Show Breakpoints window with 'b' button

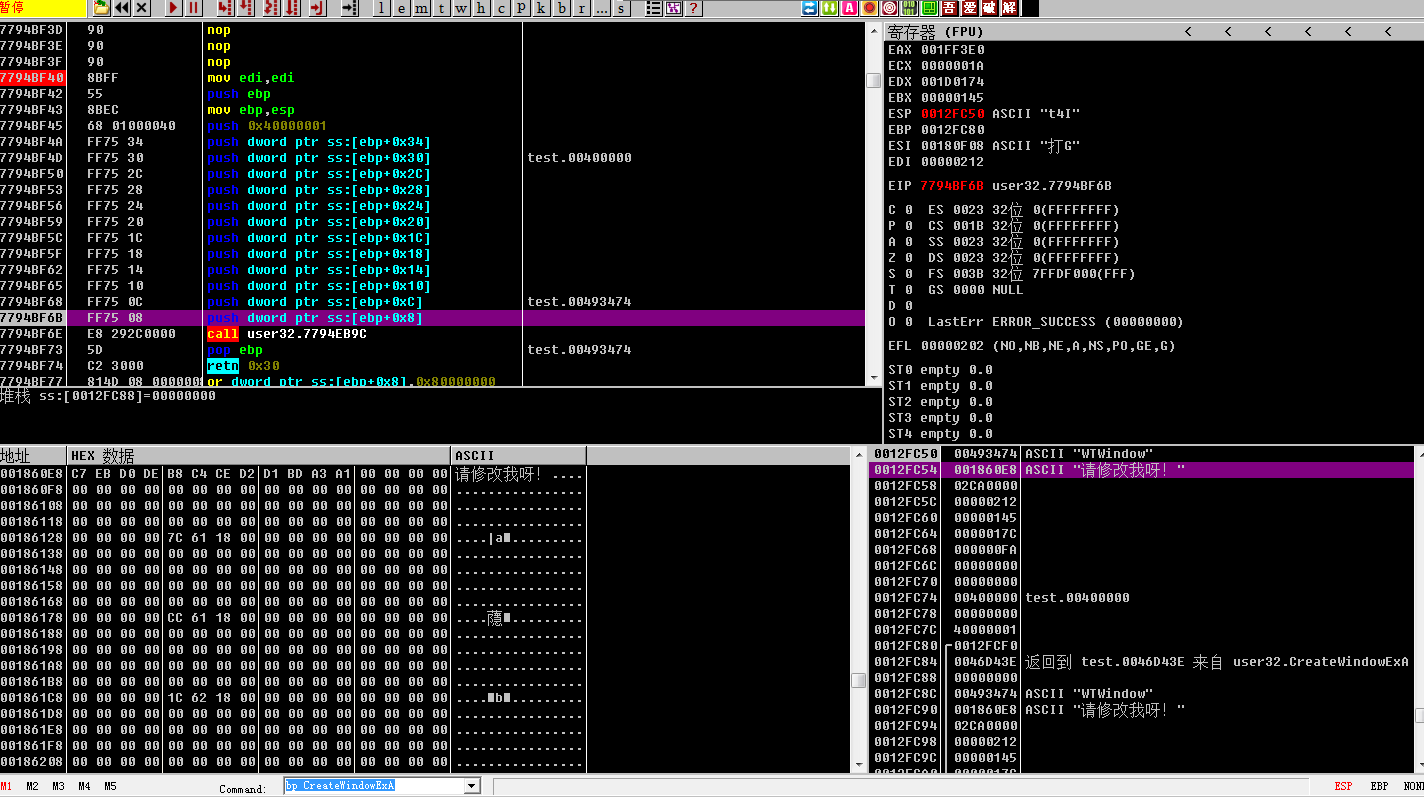point(562,8)
